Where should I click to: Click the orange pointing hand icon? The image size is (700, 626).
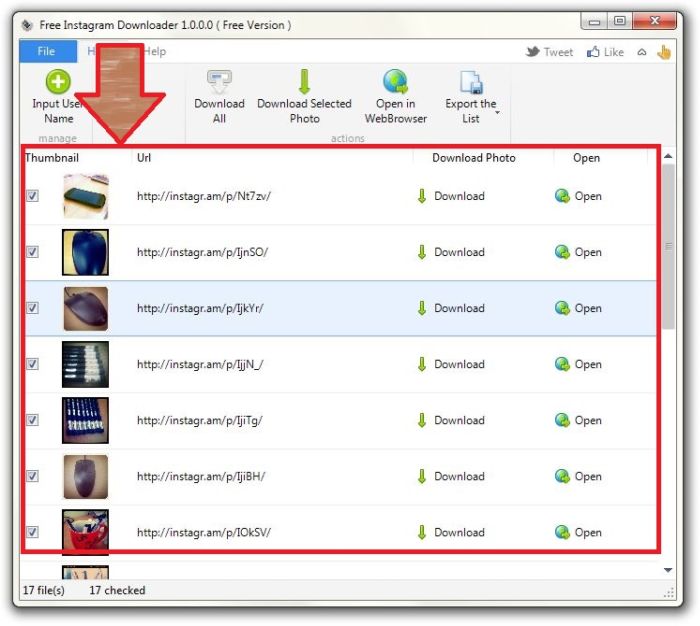[x=664, y=52]
